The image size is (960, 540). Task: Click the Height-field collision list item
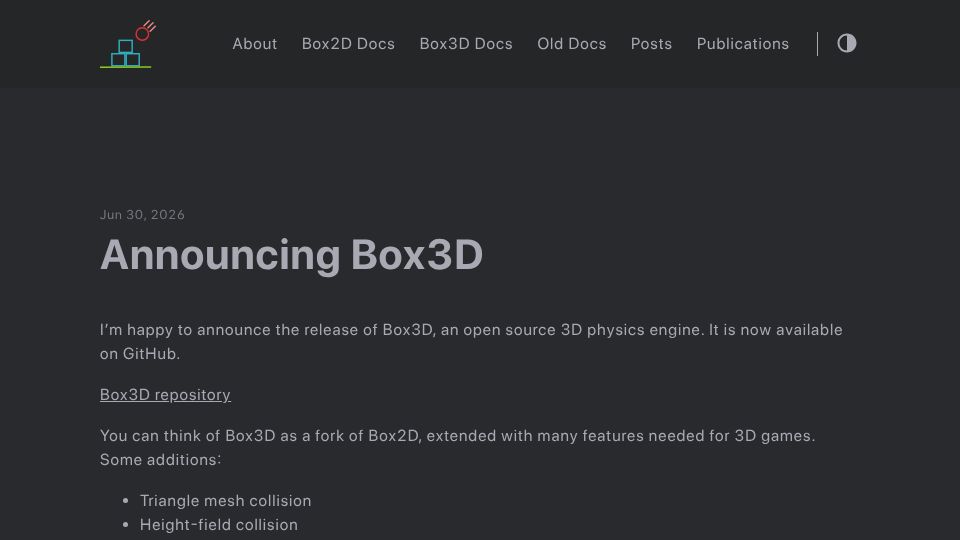(x=219, y=525)
